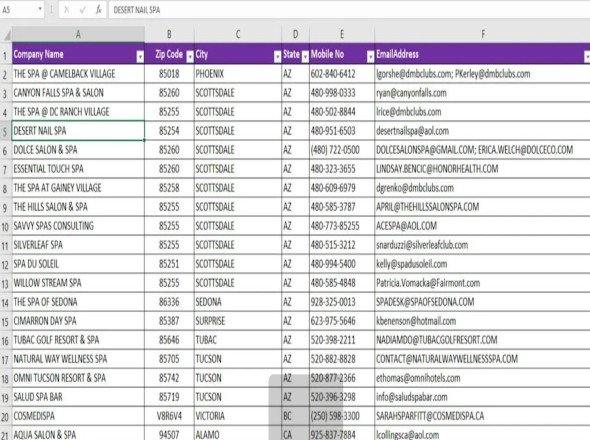Click email cell desertnailspa@aol.com
Image resolution: width=590 pixels, height=440 pixels.
pos(482,131)
